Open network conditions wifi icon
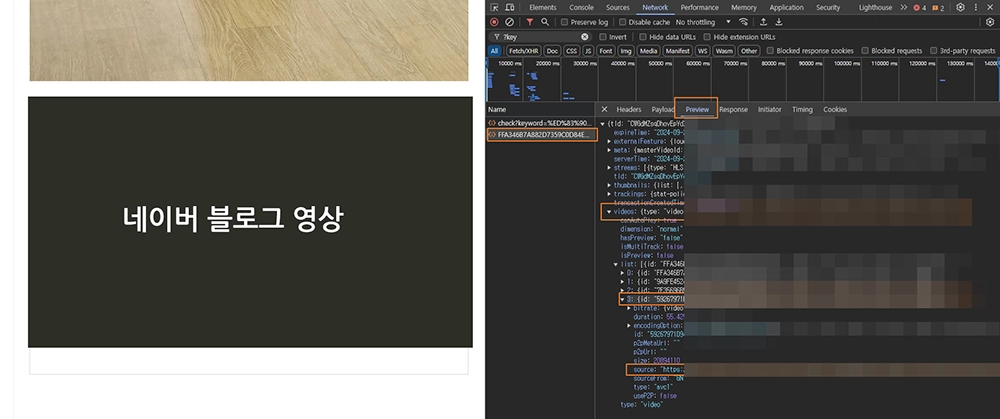The height and width of the screenshot is (419, 1000). coord(743,22)
